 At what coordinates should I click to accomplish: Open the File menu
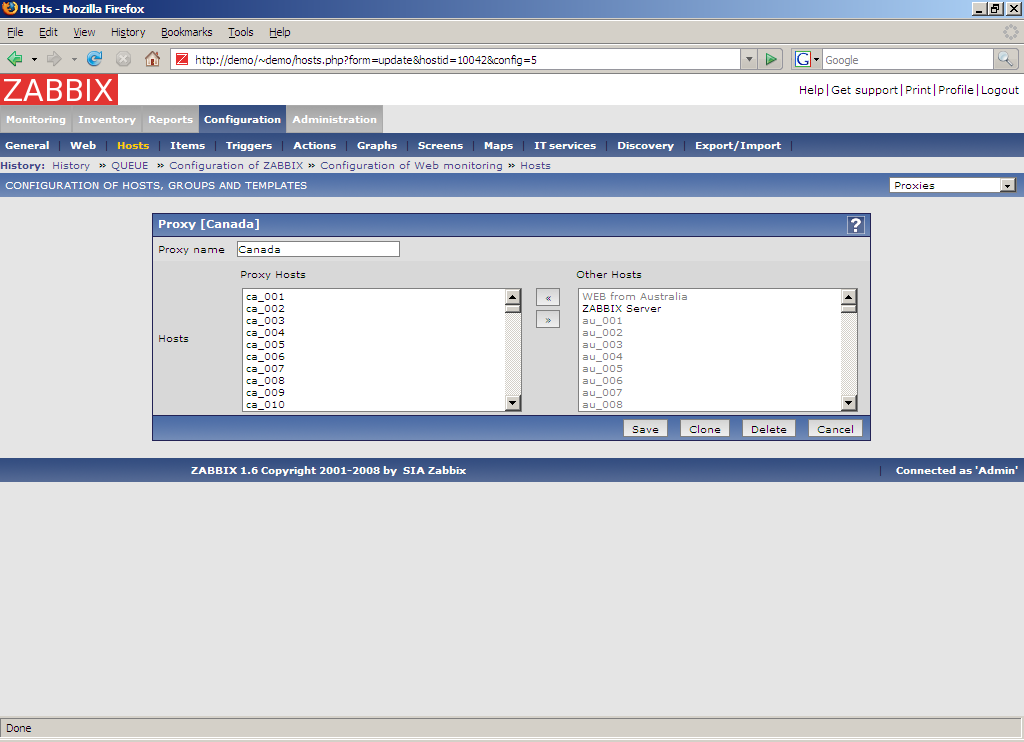coord(15,32)
